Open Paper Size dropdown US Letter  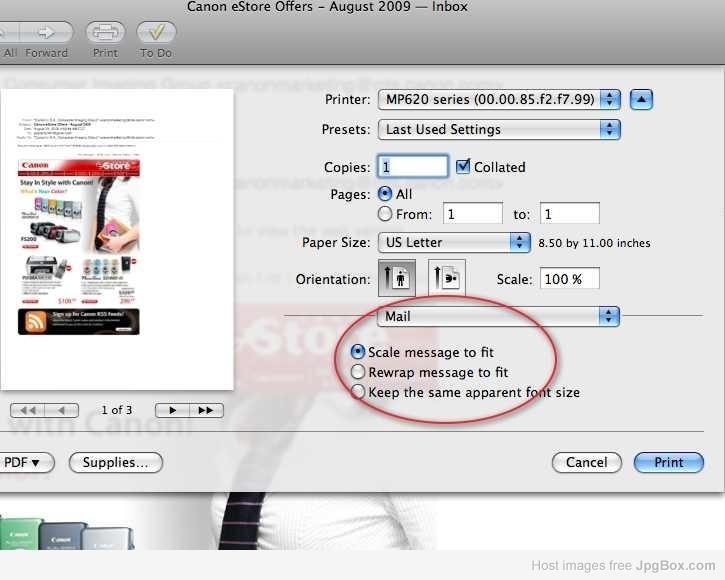[454, 242]
